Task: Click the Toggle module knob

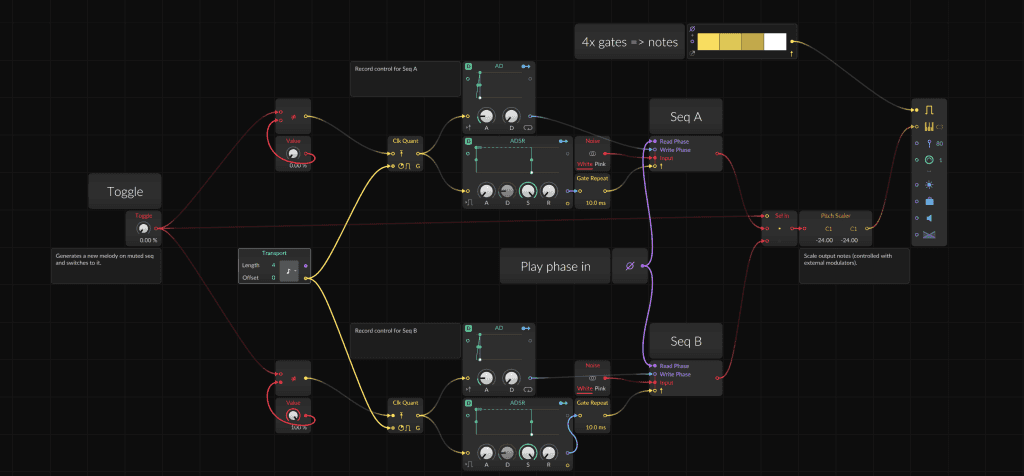Action: click(143, 229)
